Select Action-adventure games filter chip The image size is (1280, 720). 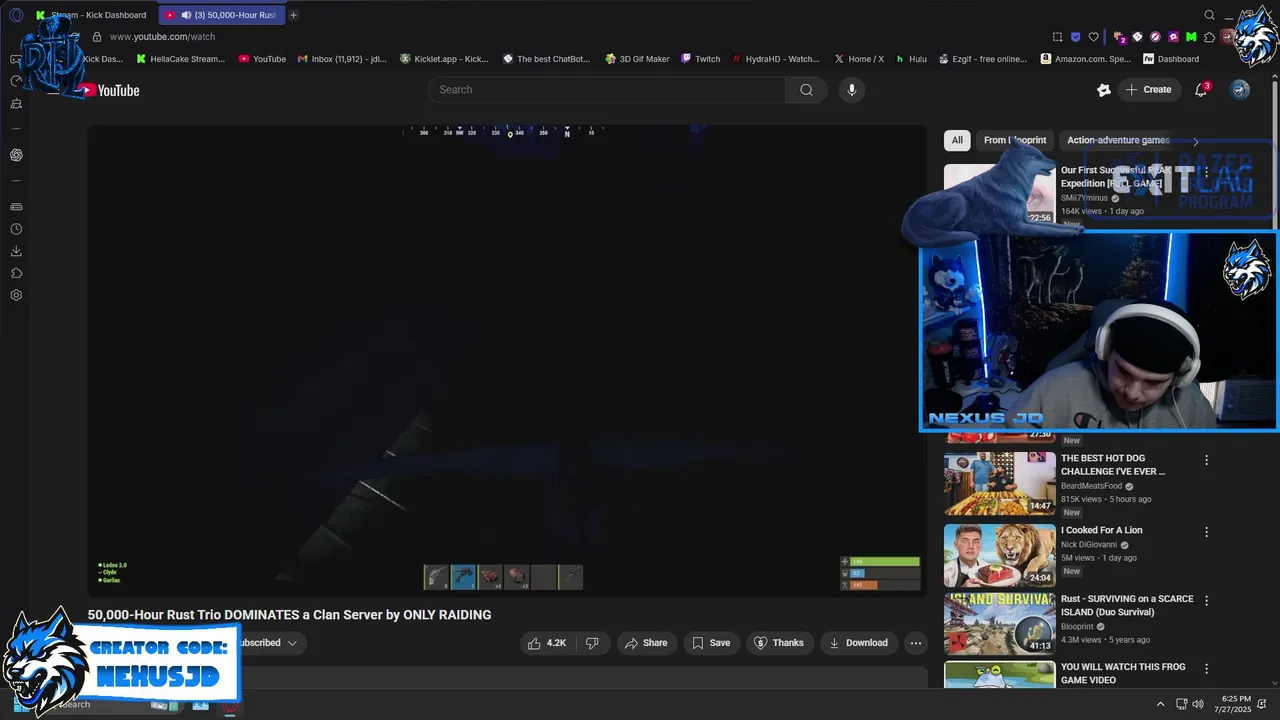click(1118, 141)
